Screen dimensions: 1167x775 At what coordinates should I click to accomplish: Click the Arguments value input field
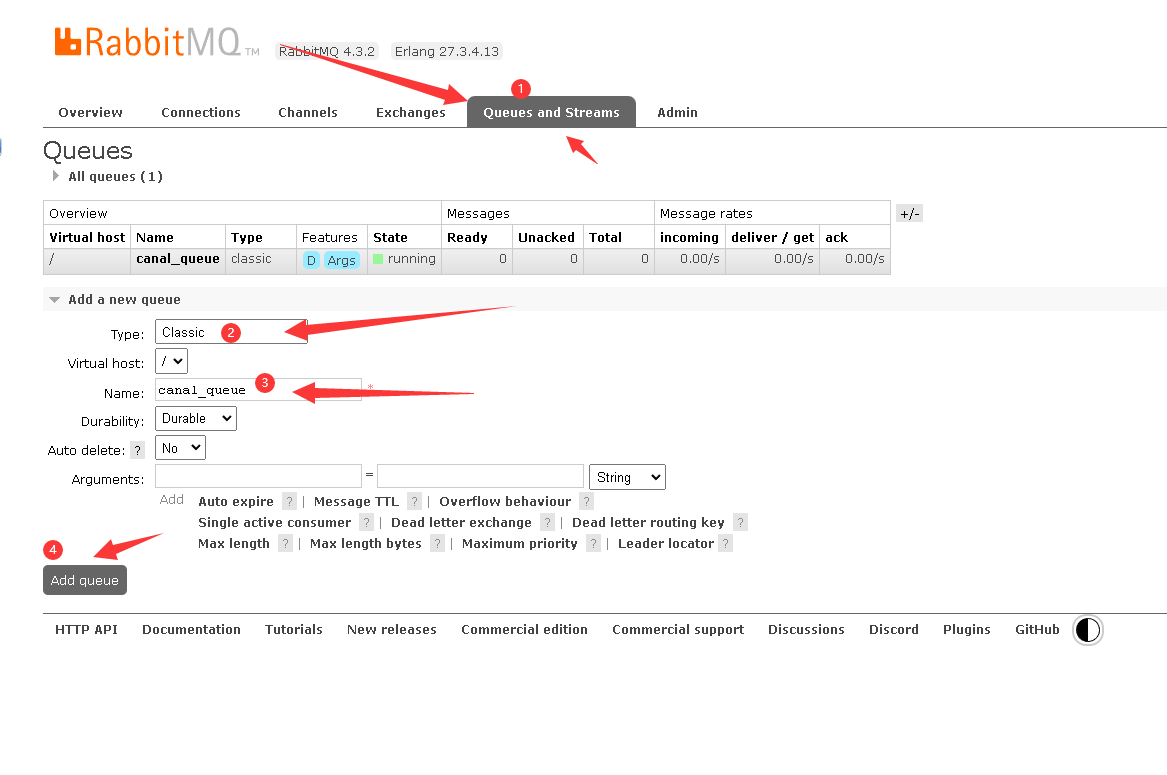(x=480, y=476)
